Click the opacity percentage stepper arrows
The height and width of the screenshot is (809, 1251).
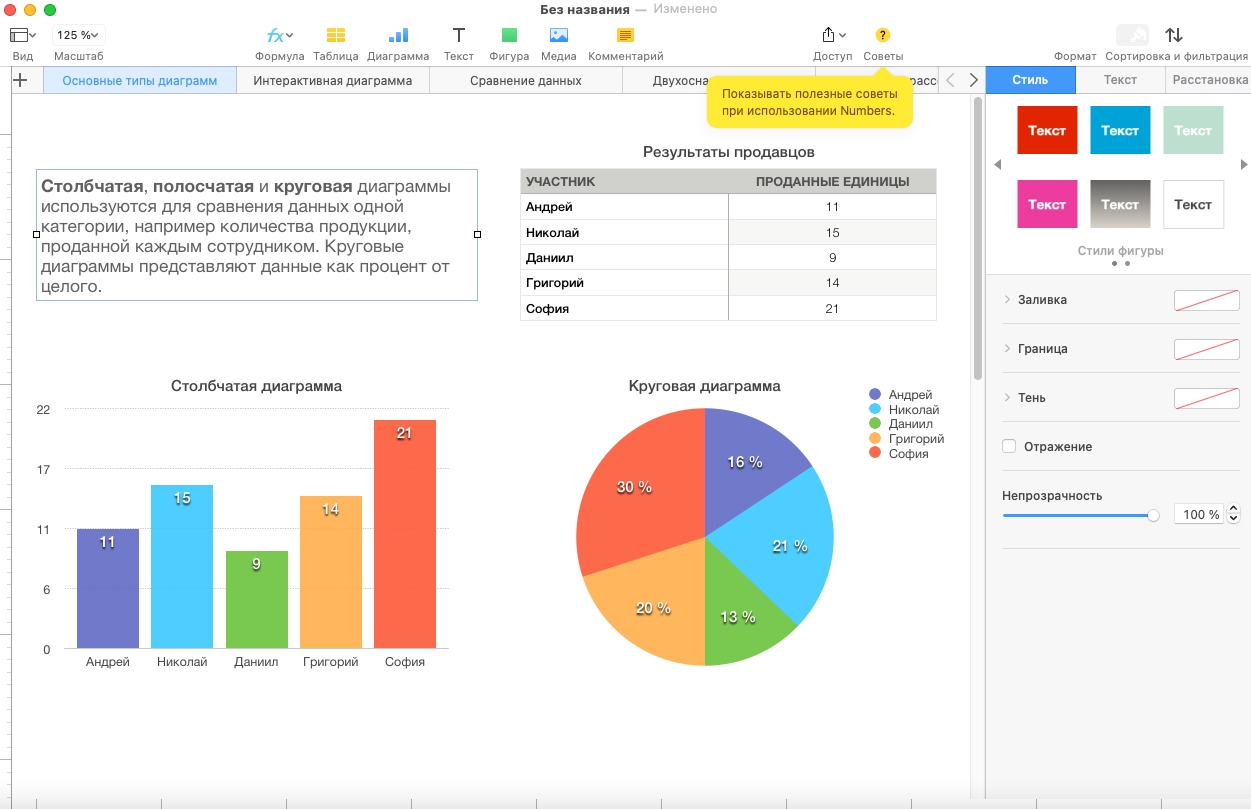click(1233, 515)
